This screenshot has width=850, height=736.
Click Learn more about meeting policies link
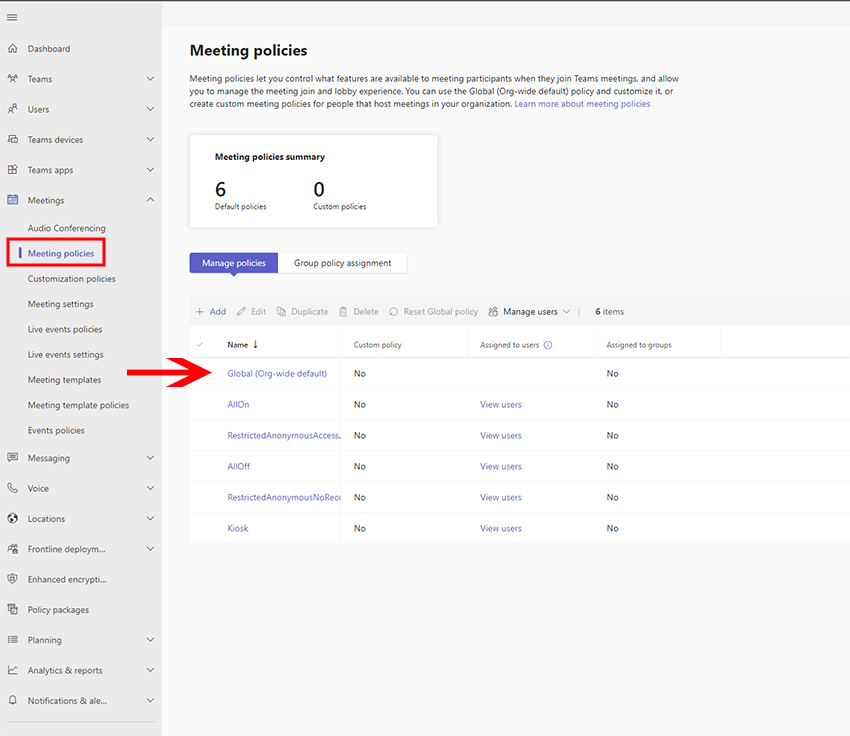tap(582, 104)
